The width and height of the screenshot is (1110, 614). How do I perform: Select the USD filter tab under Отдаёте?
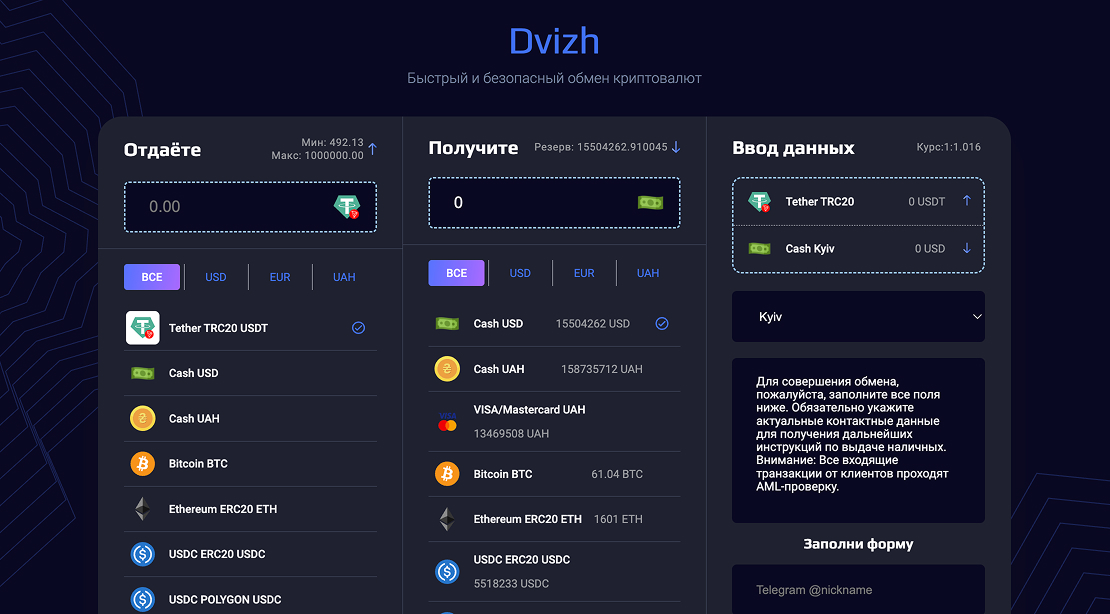216,277
